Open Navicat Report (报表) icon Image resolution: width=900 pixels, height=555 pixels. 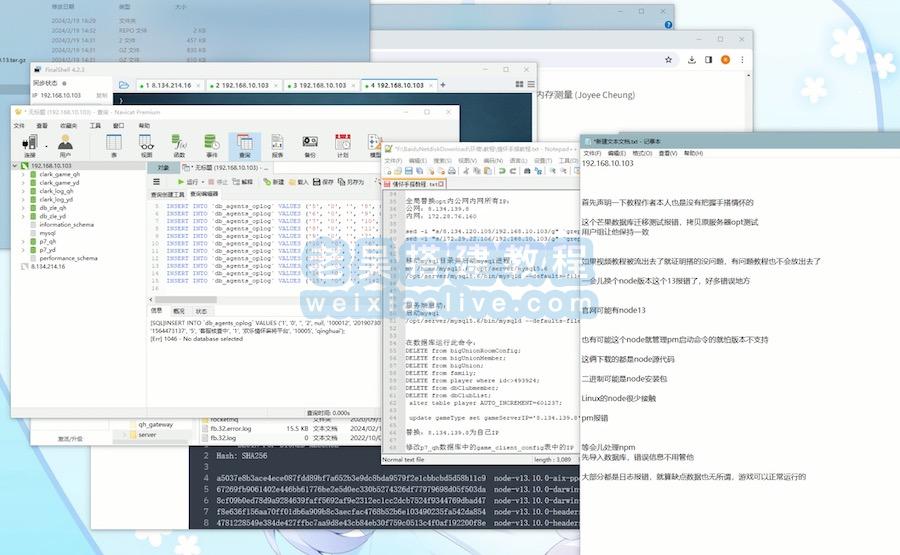(277, 145)
